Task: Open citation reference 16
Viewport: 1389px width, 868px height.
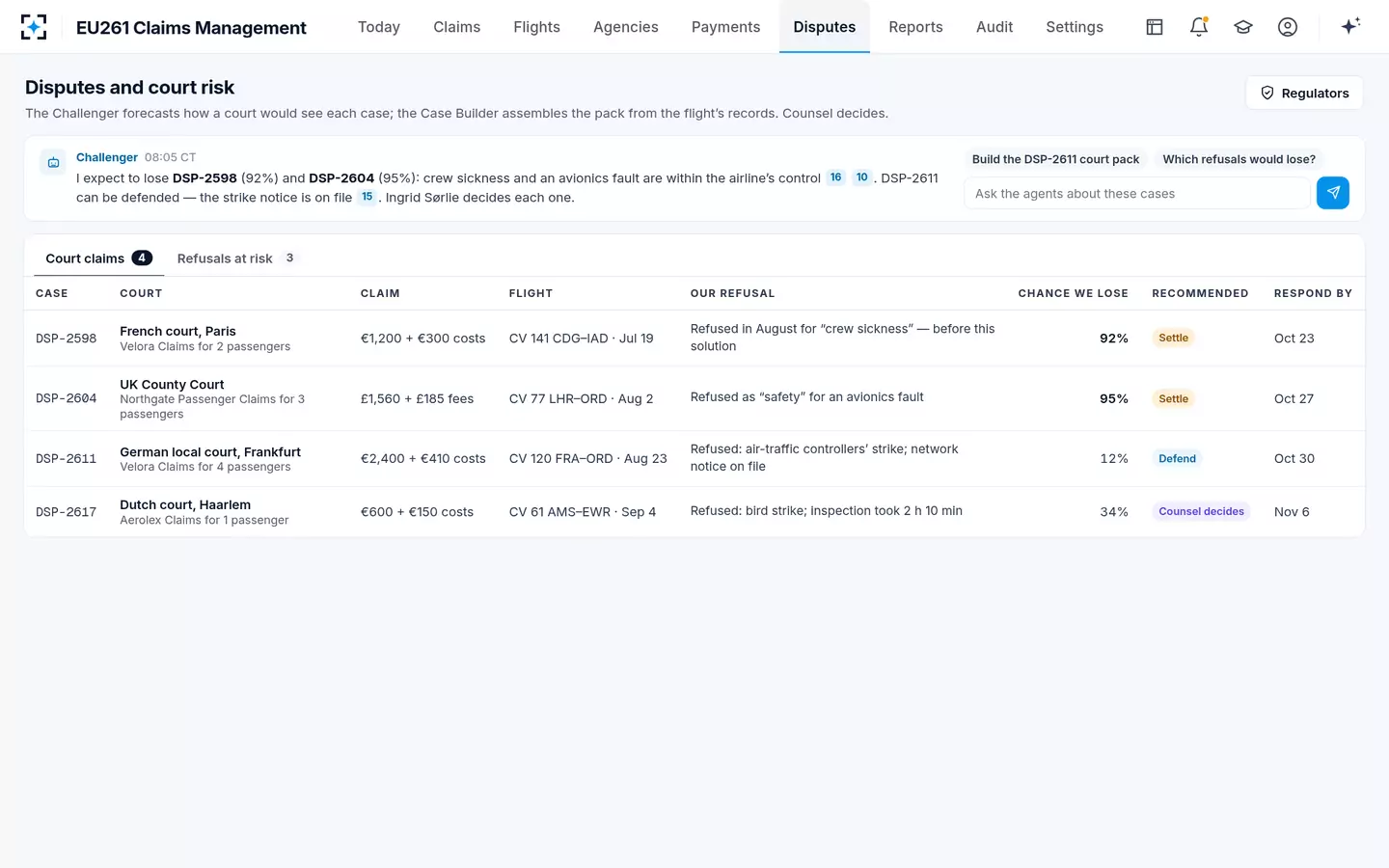Action: [x=835, y=177]
